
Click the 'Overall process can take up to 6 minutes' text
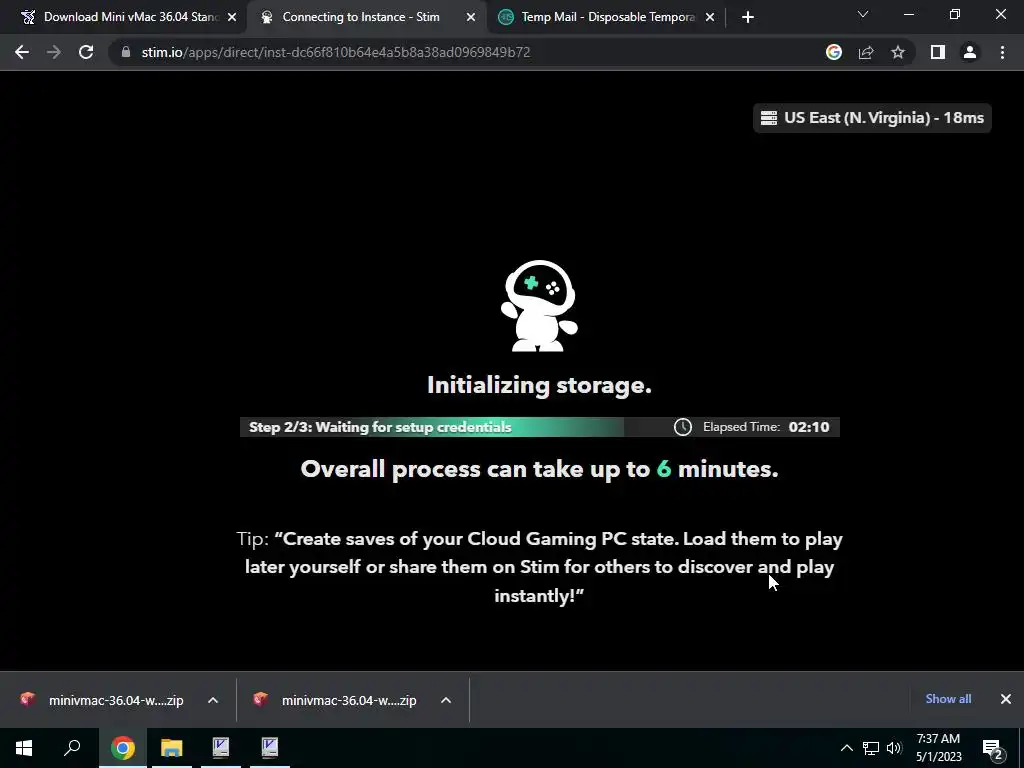[539, 469]
